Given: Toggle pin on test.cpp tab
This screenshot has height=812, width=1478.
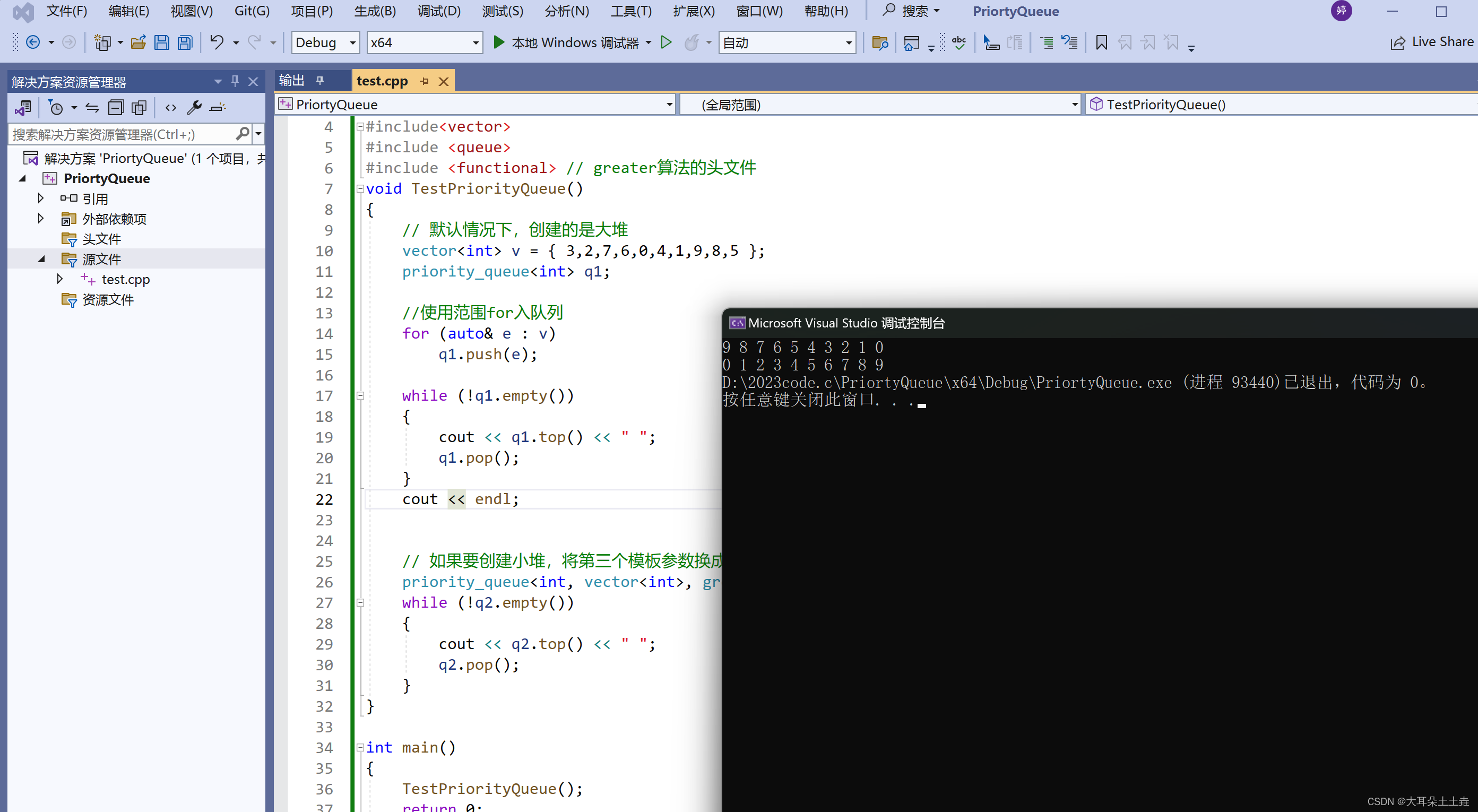Looking at the screenshot, I should [x=425, y=82].
